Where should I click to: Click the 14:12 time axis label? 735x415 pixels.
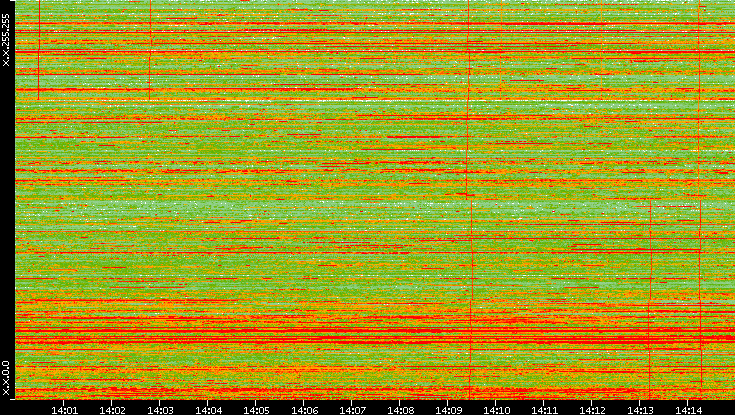(x=592, y=410)
